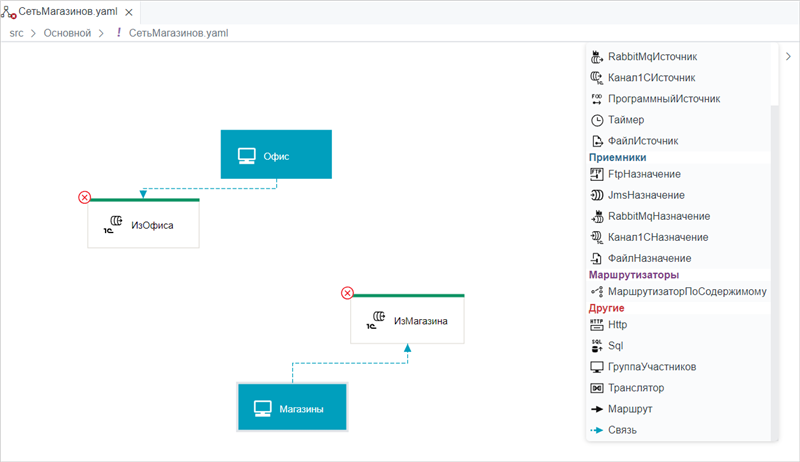
Task: Click the monitor icon in Офис node
Action: click(247, 156)
